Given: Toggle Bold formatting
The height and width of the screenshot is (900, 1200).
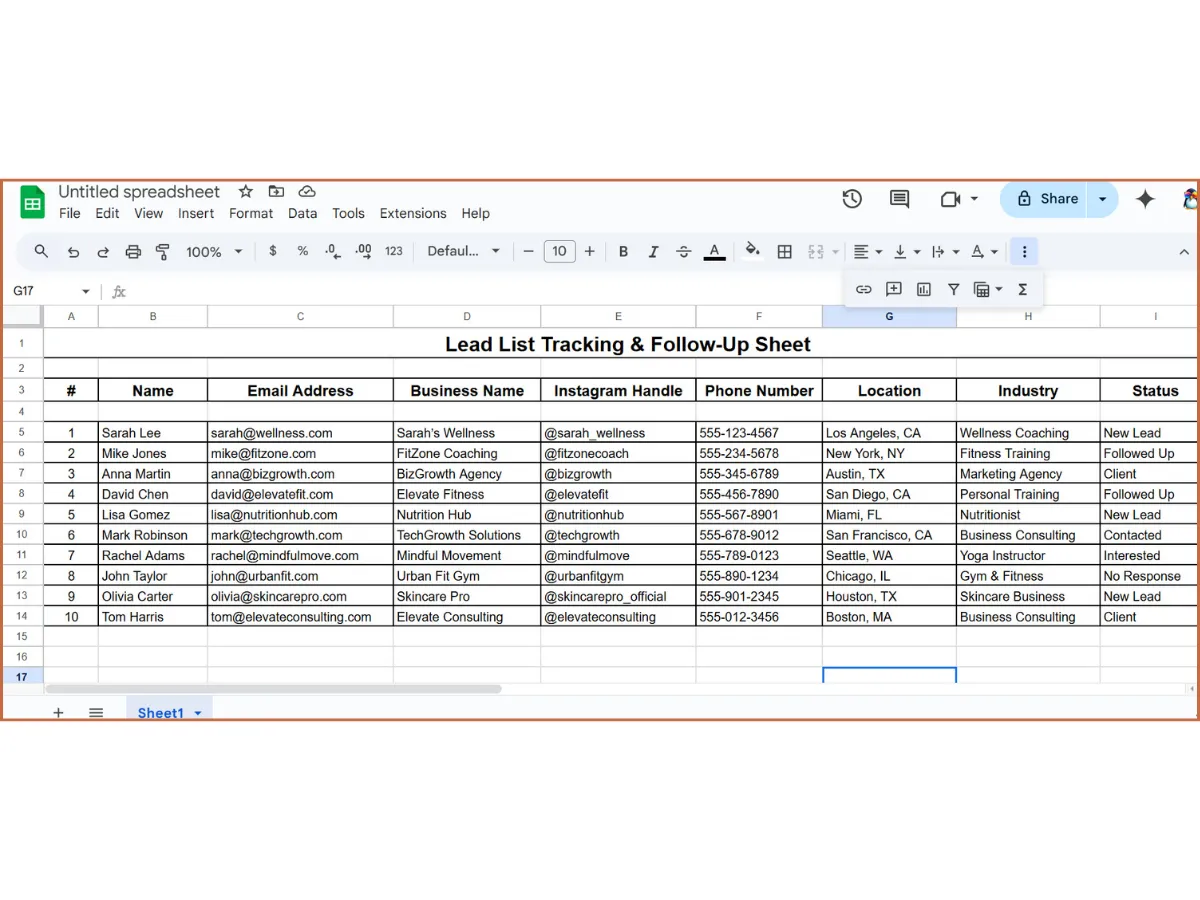Looking at the screenshot, I should tap(623, 252).
